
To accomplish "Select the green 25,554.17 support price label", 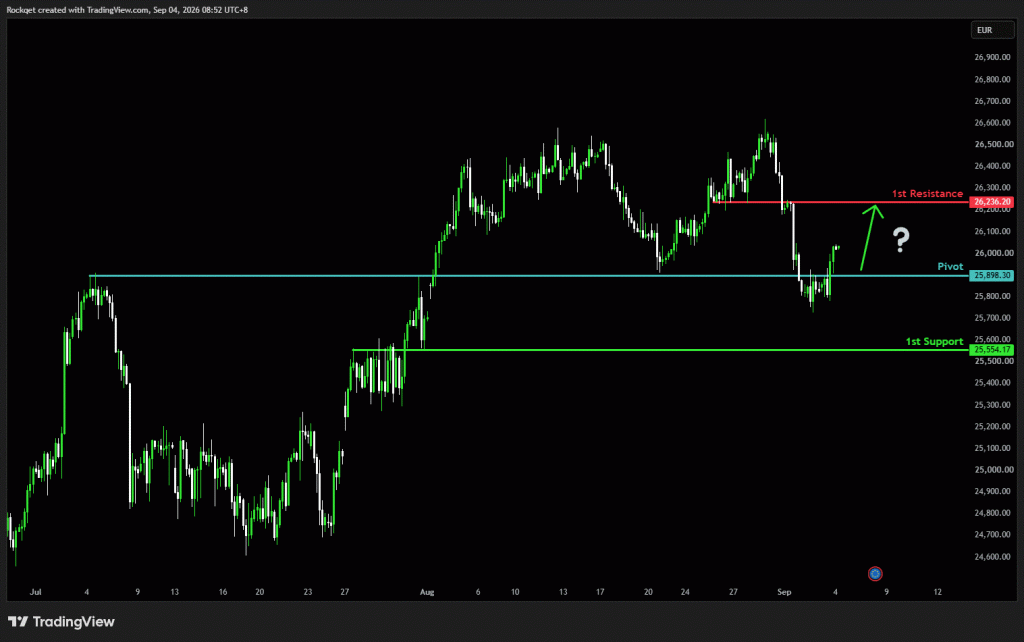I will pos(992,350).
